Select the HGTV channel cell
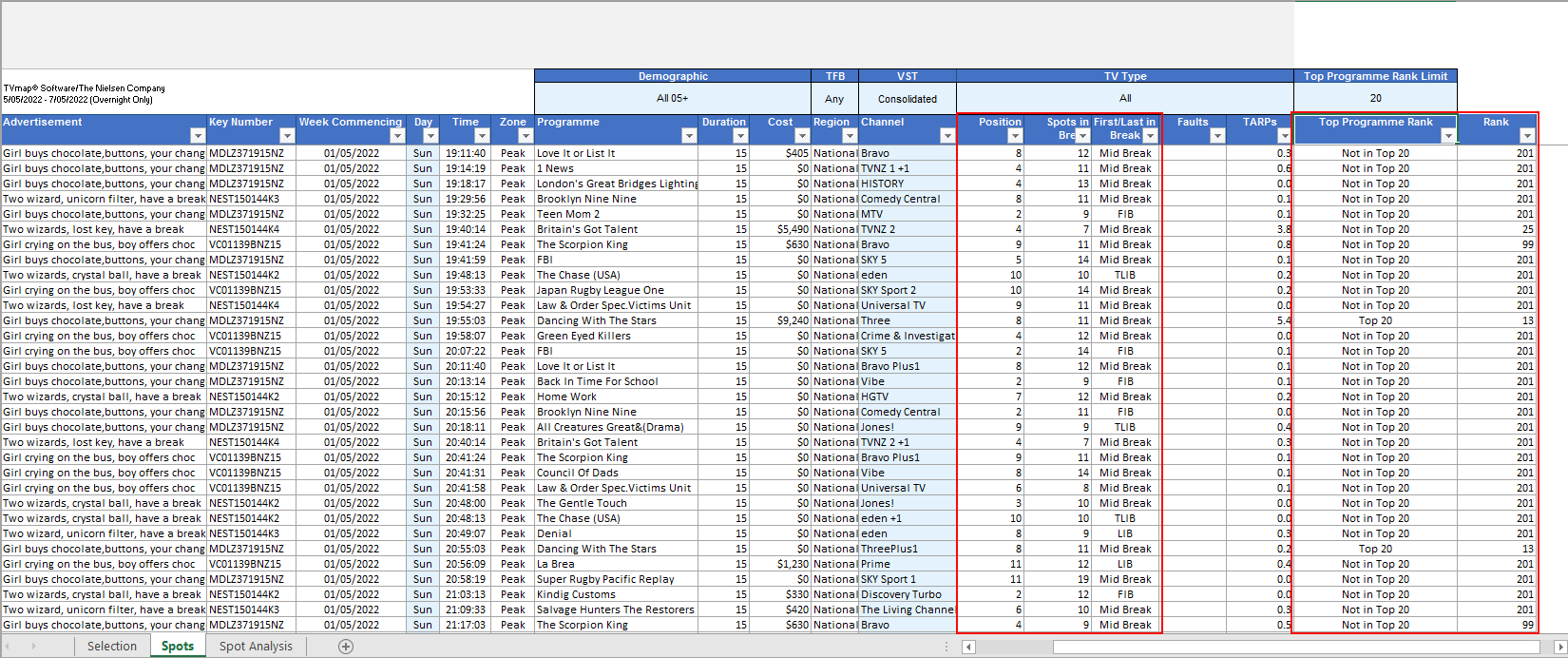The width and height of the screenshot is (1568, 658). pos(908,397)
